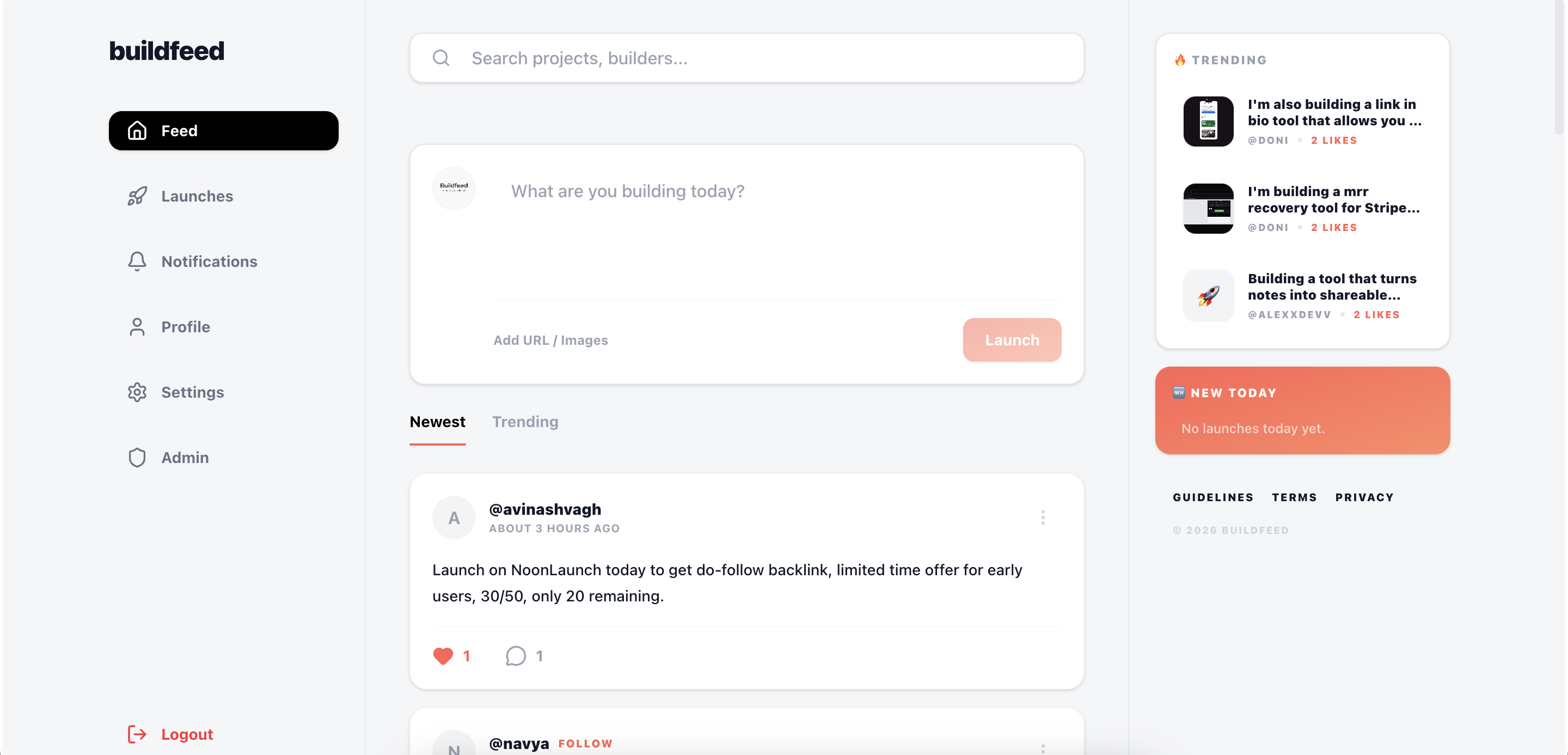The width and height of the screenshot is (1568, 755).
Task: Open the options menu on avinashvagh's post
Action: [x=1043, y=517]
